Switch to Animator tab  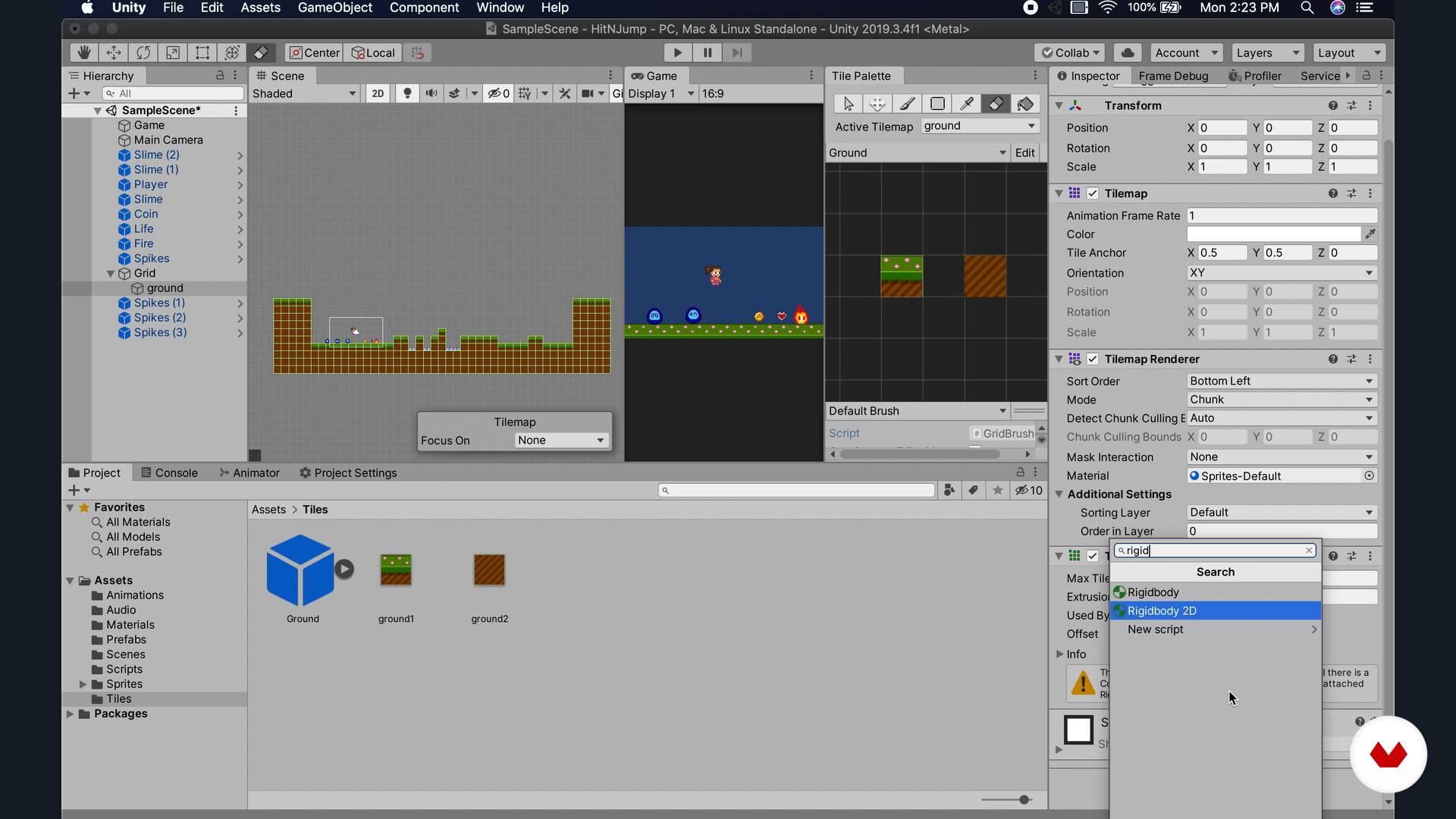pos(249,472)
